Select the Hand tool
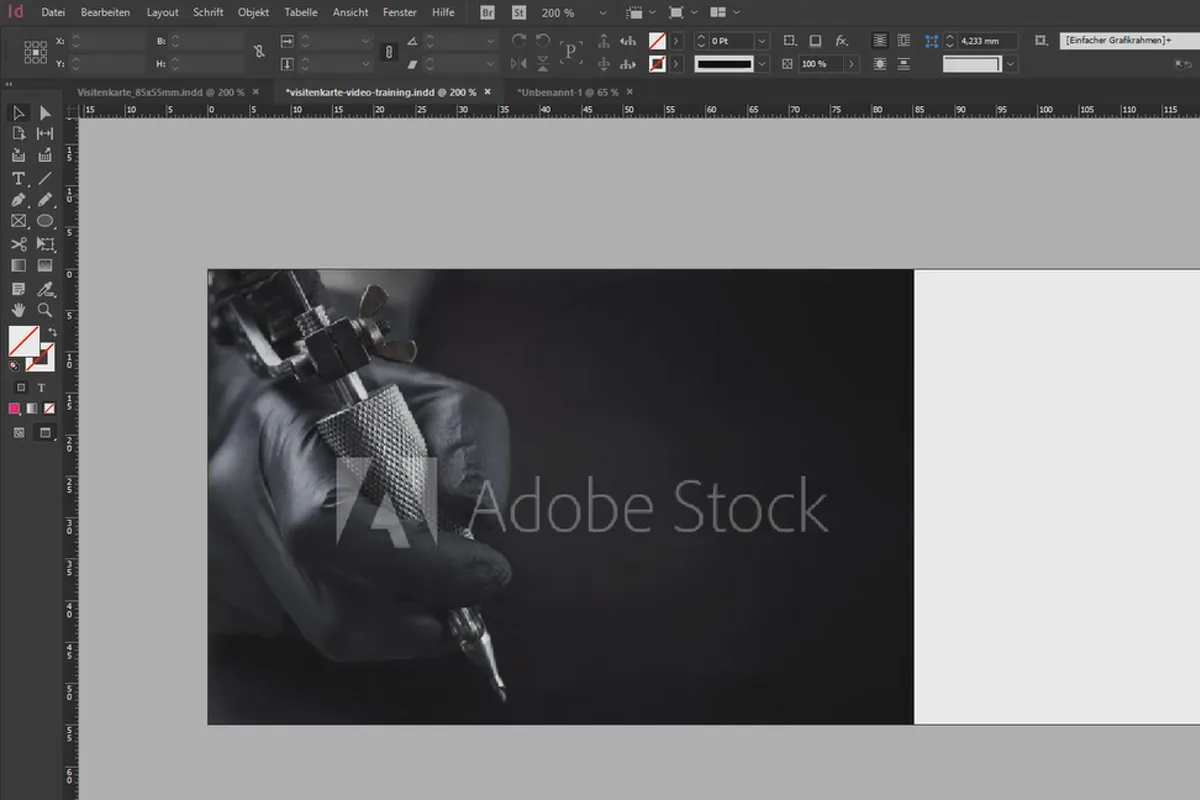 18,310
